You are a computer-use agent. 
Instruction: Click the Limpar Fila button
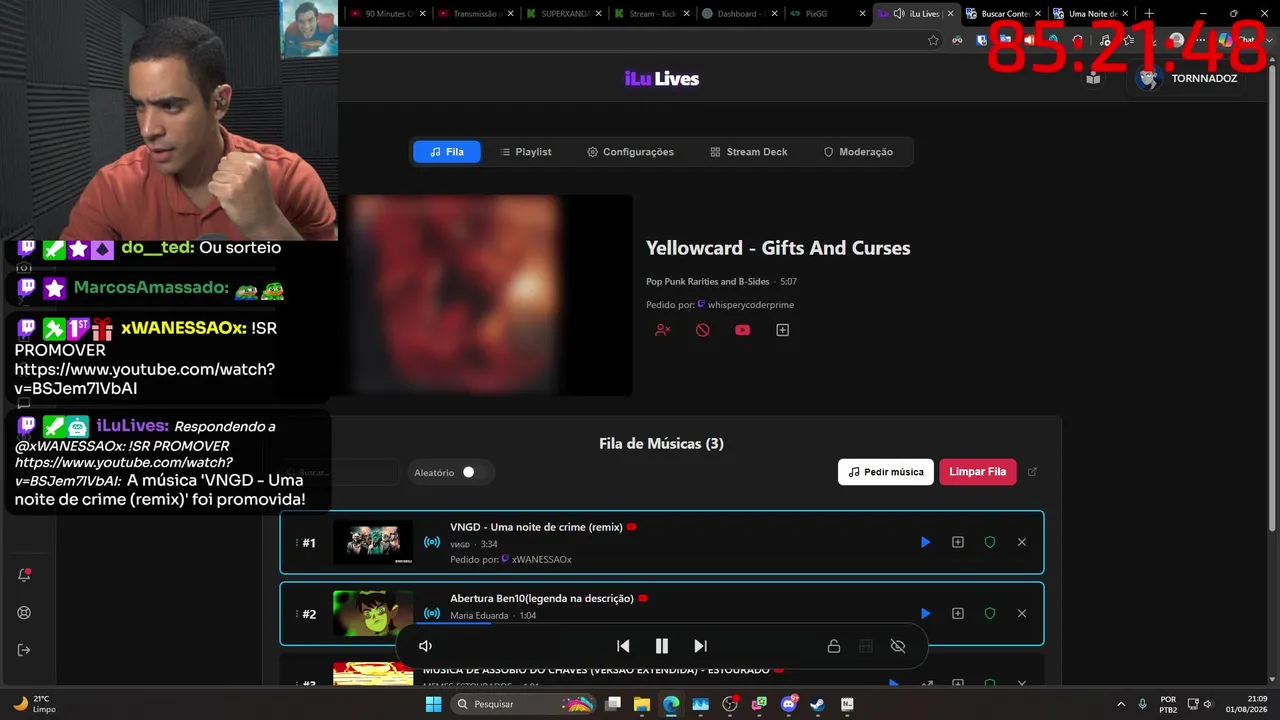point(978,472)
